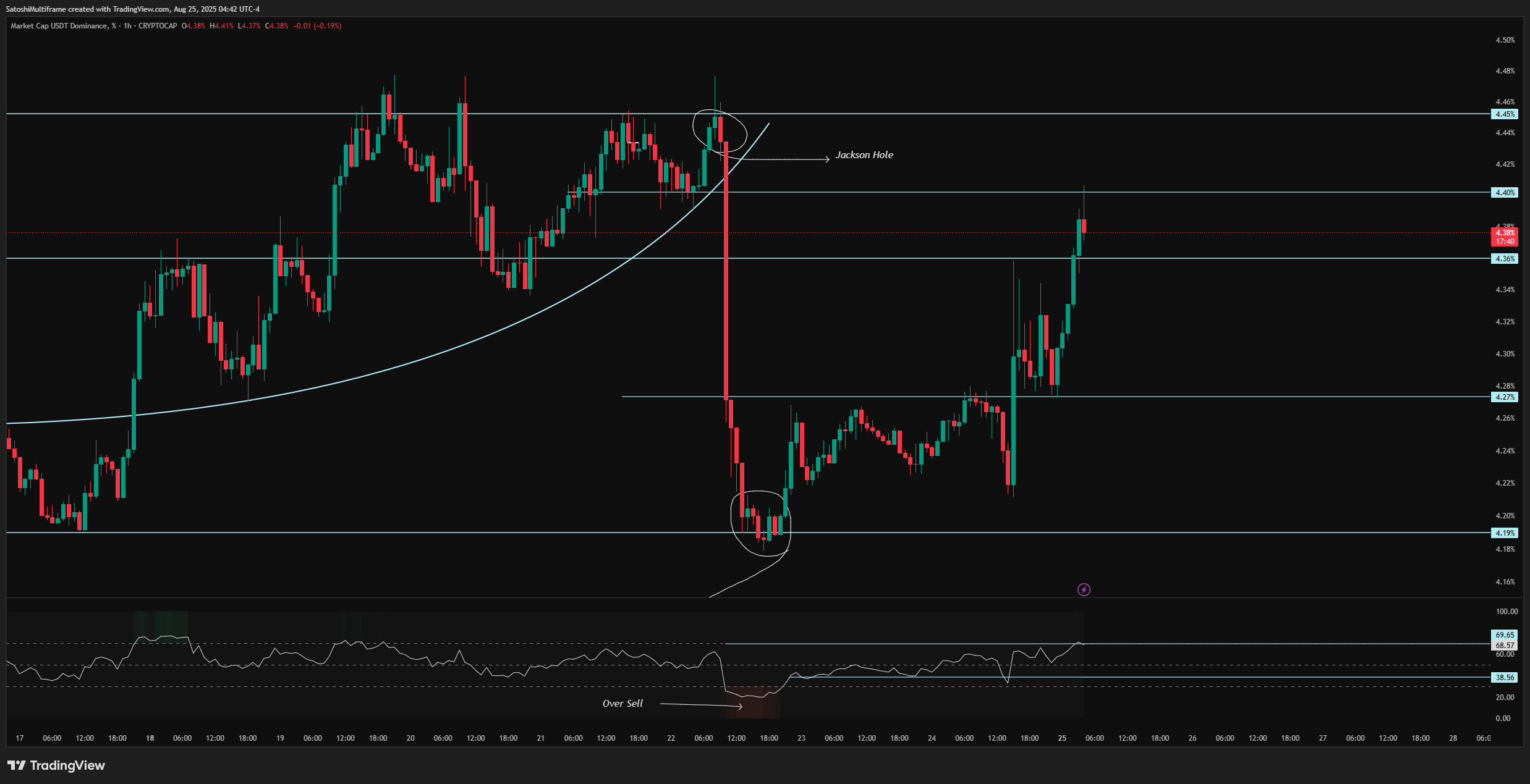Viewport: 1530px width, 784px height.
Task: Click the 38.56 RSI level label
Action: 1505,678
